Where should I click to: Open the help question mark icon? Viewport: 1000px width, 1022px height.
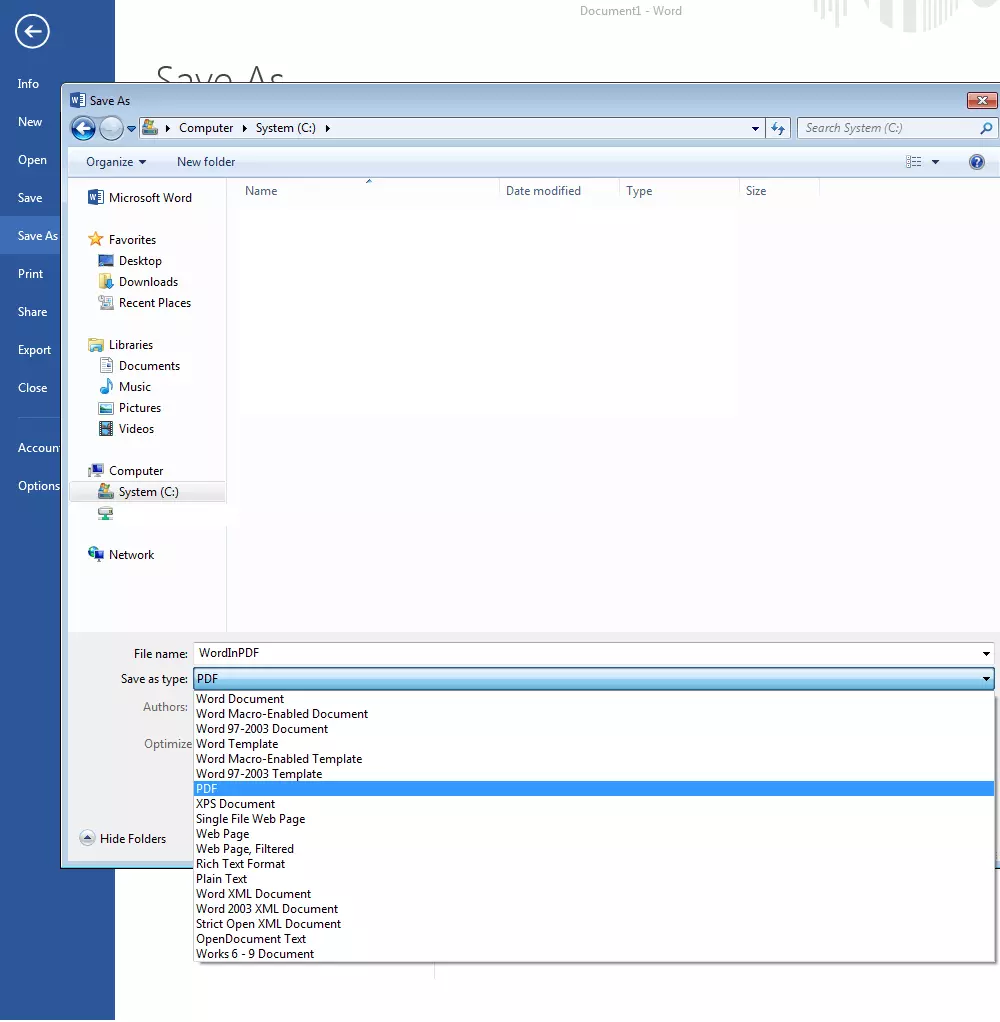pyautogui.click(x=977, y=162)
